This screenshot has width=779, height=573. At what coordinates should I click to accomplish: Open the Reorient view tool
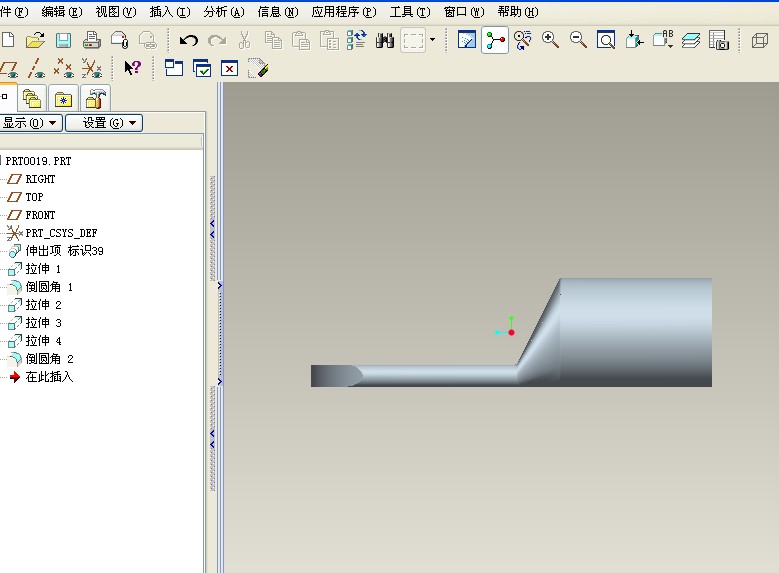click(x=634, y=40)
